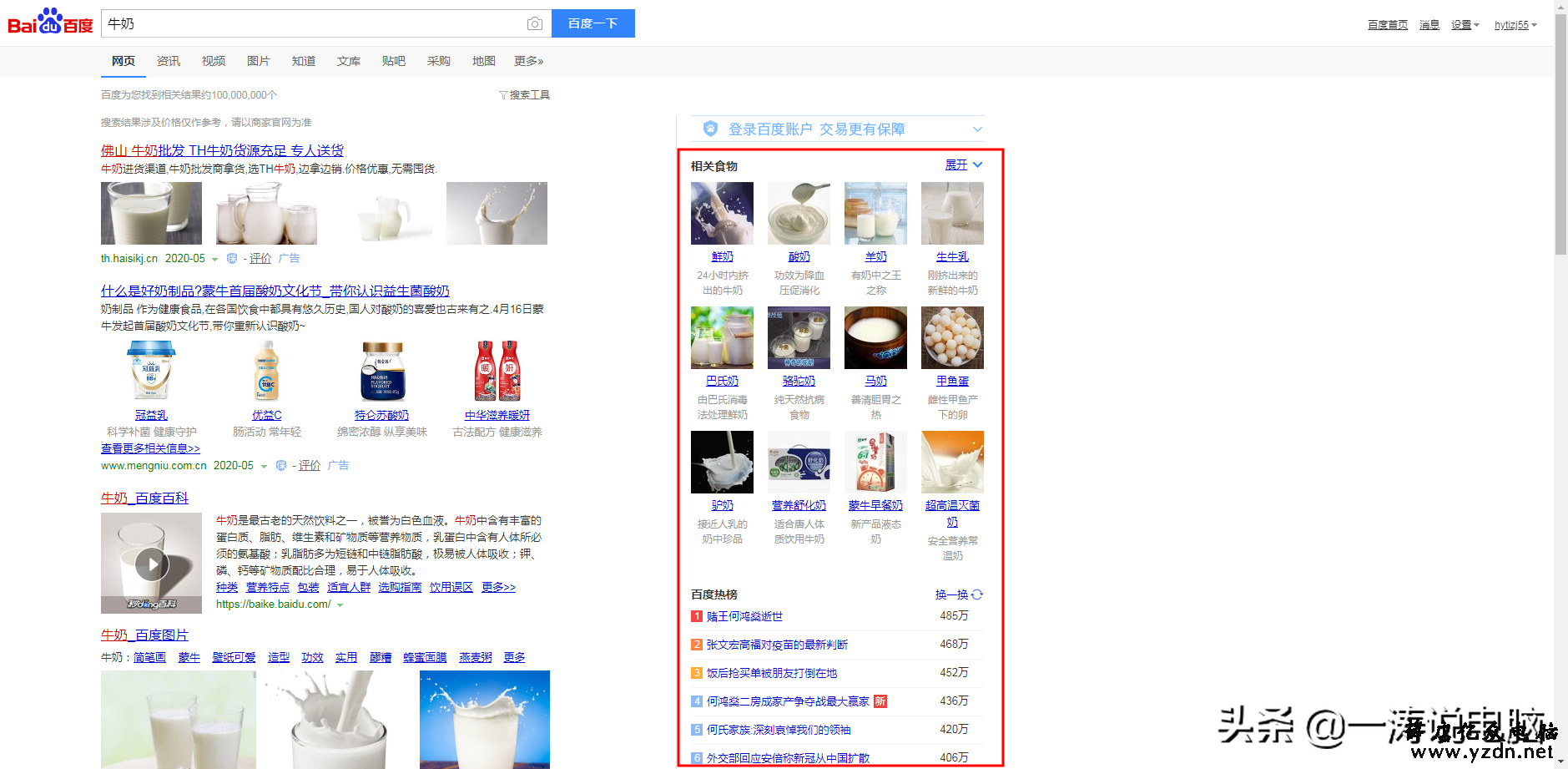The width and height of the screenshot is (1568, 769).
Task: Click the Baidu logo
Action: point(50,23)
